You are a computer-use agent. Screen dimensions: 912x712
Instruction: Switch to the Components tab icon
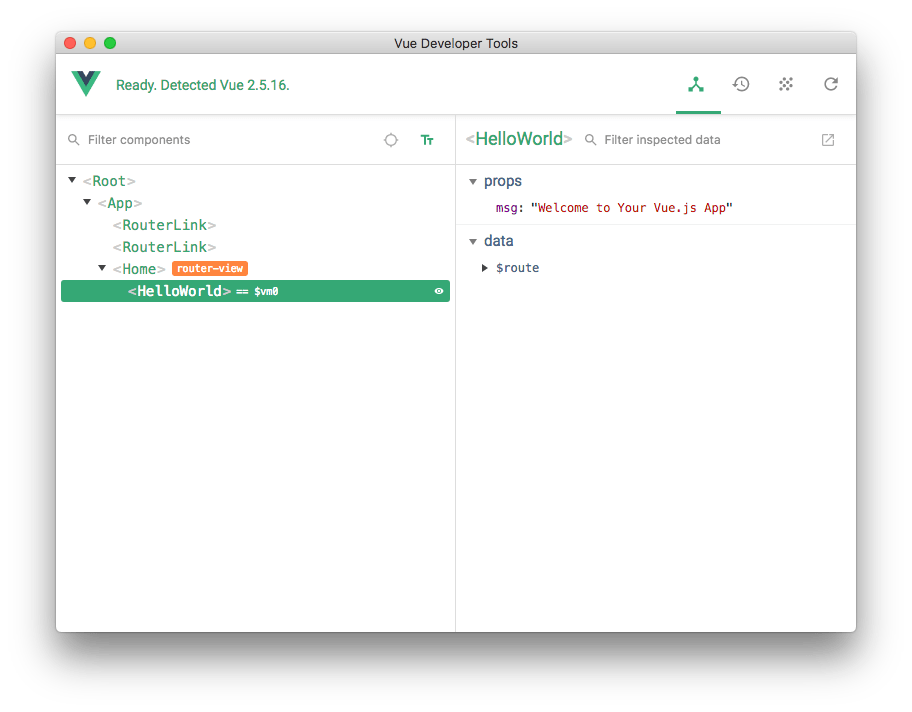[x=697, y=84]
